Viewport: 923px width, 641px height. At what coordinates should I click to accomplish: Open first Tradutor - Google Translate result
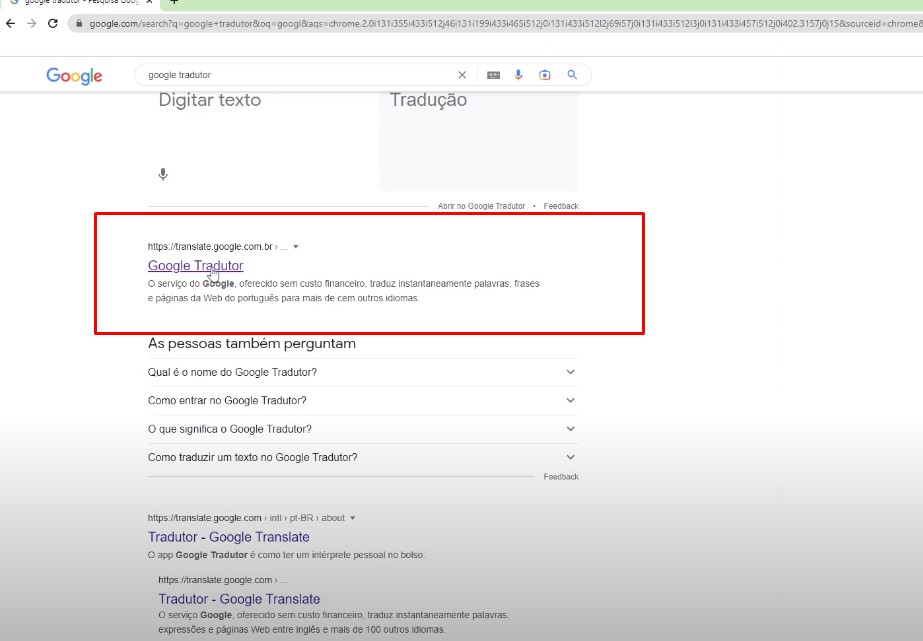coord(228,537)
